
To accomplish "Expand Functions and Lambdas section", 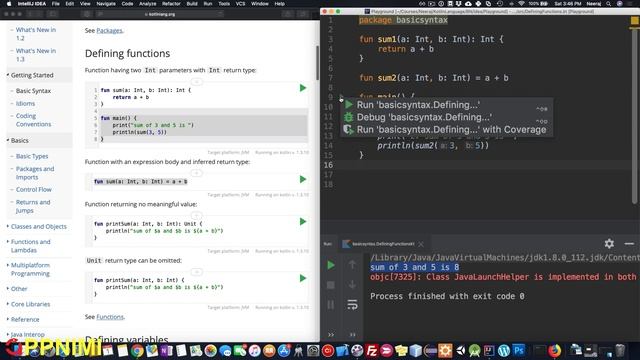I will (8, 242).
